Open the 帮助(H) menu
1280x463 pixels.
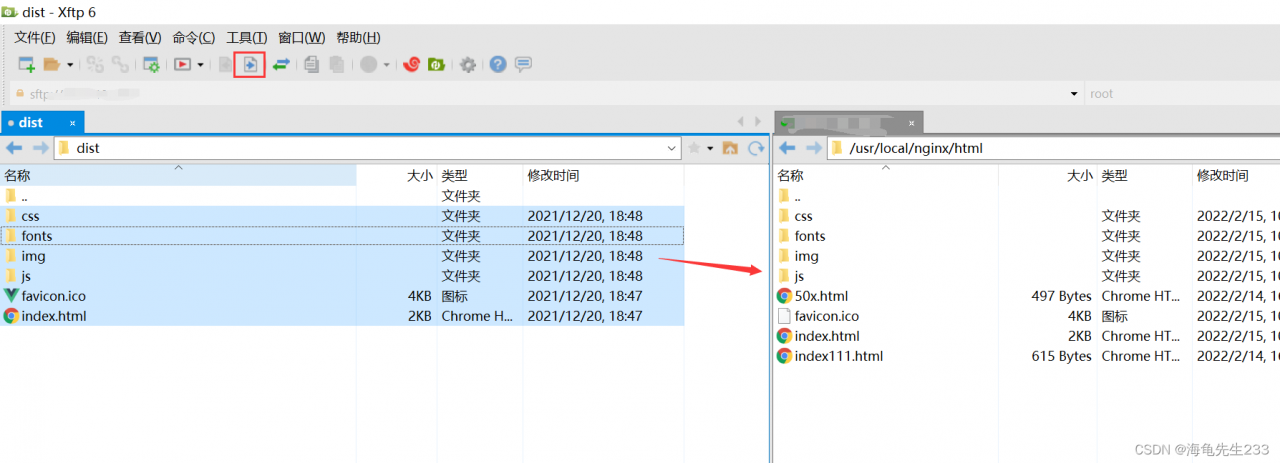click(x=358, y=38)
